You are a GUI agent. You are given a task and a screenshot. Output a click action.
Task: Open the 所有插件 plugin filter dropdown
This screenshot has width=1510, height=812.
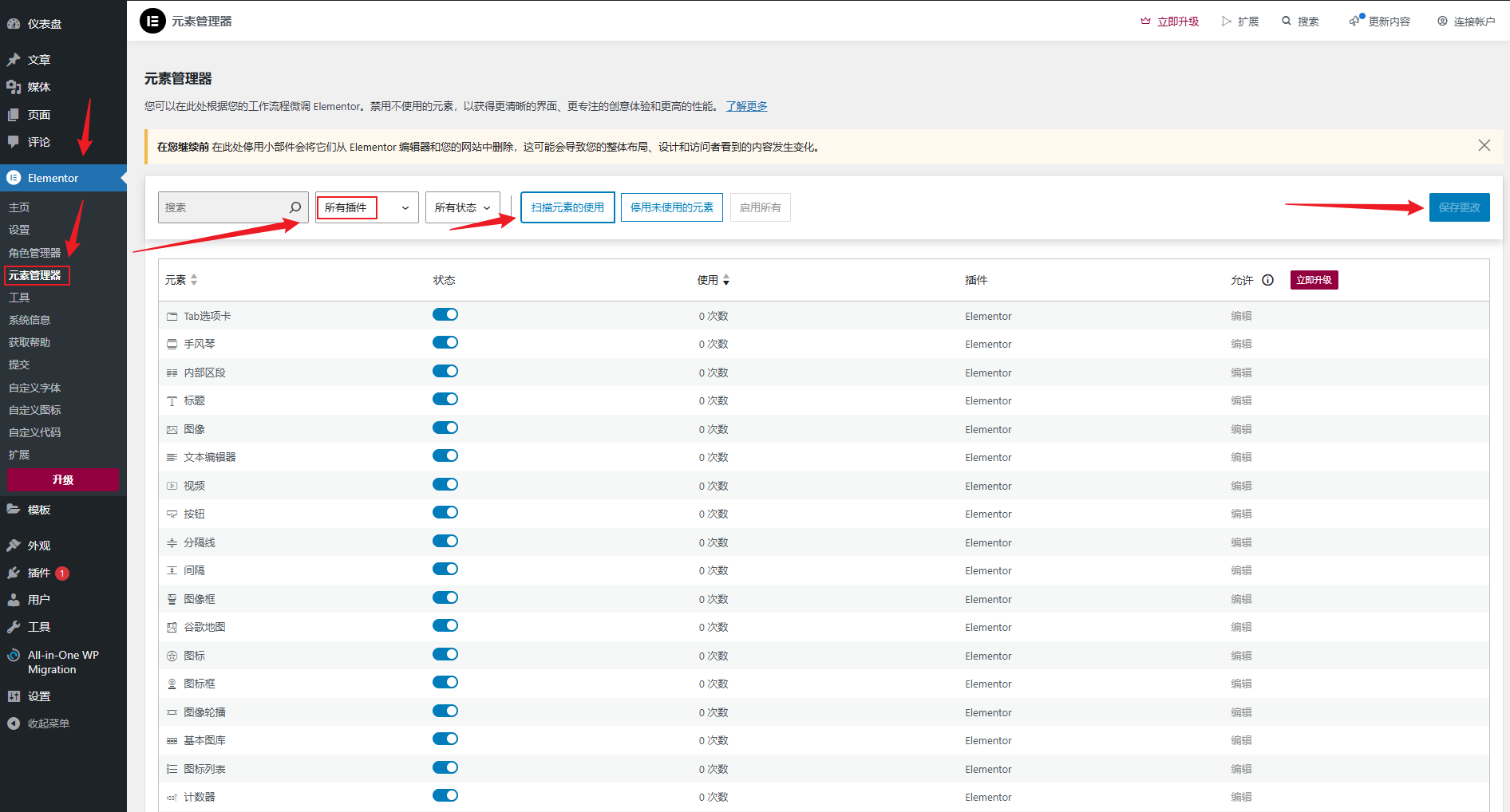[x=367, y=207]
